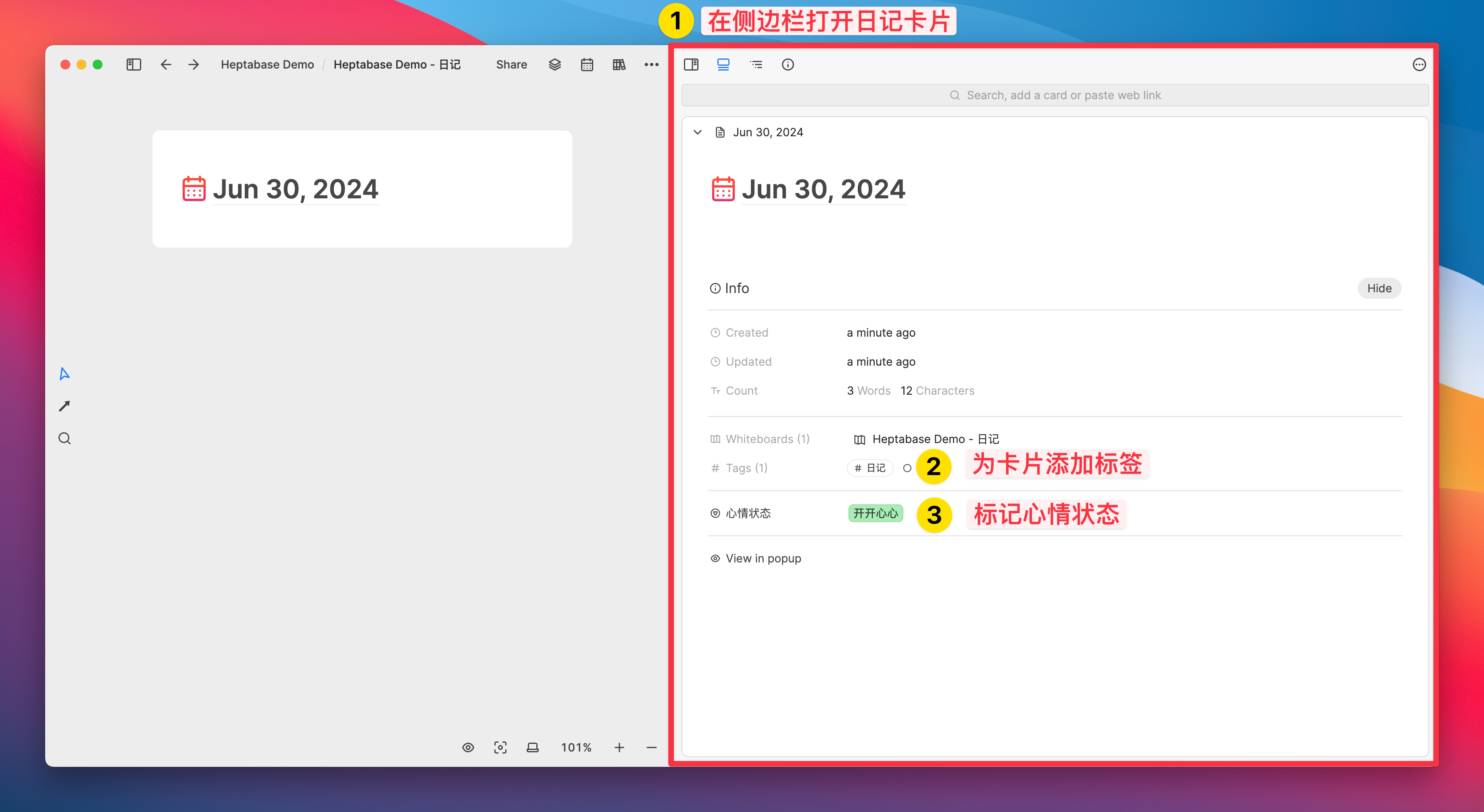Open the Heptabase Demo breadcrumb
This screenshot has width=1484, height=812.
point(267,65)
